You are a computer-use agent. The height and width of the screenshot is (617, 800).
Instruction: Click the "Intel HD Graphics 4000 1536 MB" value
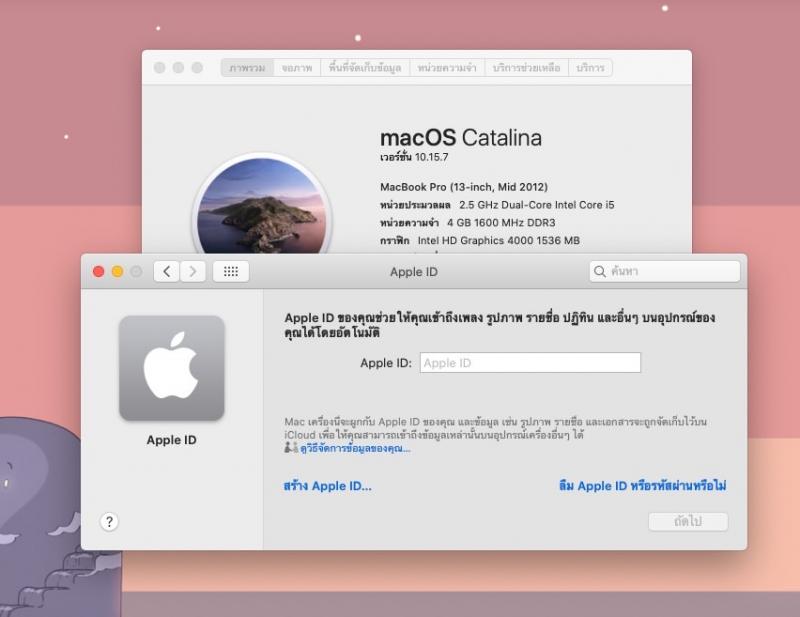(498, 241)
